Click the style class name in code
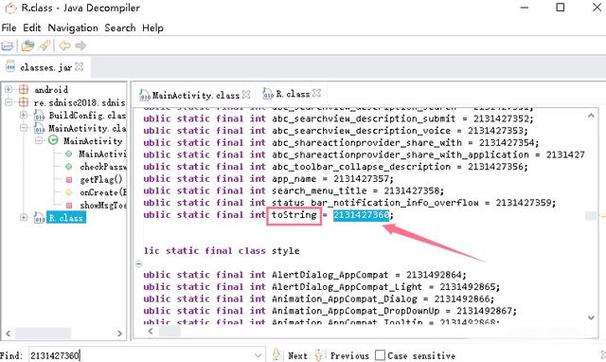 click(x=285, y=251)
